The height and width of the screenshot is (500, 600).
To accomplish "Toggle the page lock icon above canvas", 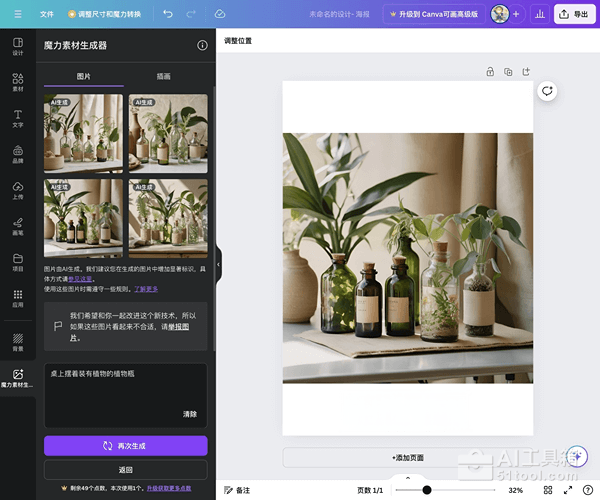I will coord(490,72).
